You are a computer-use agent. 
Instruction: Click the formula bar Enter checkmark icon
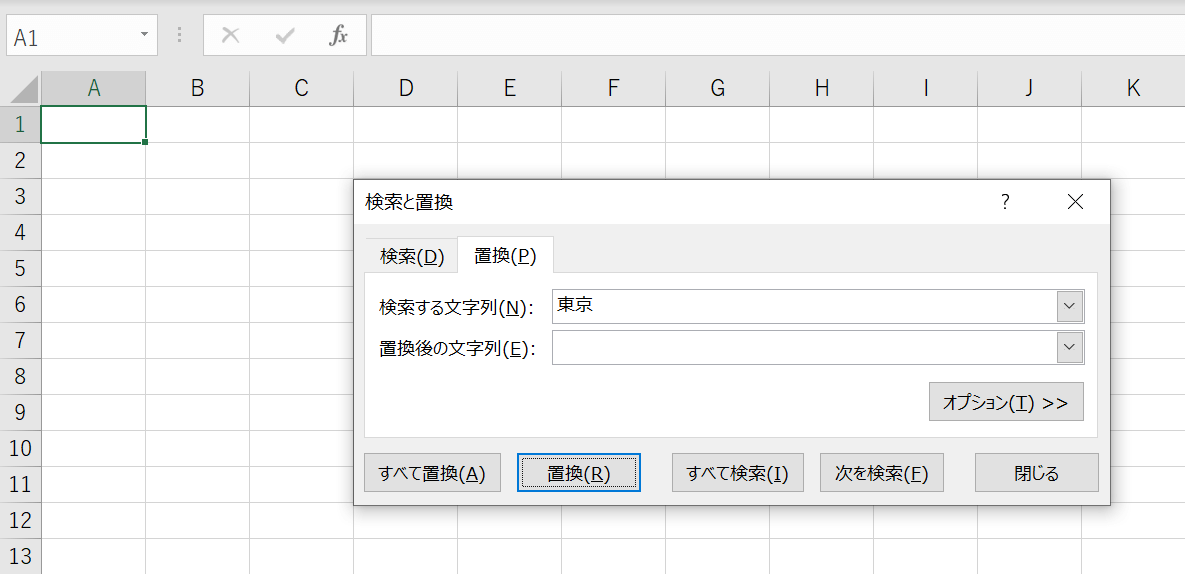(x=285, y=36)
